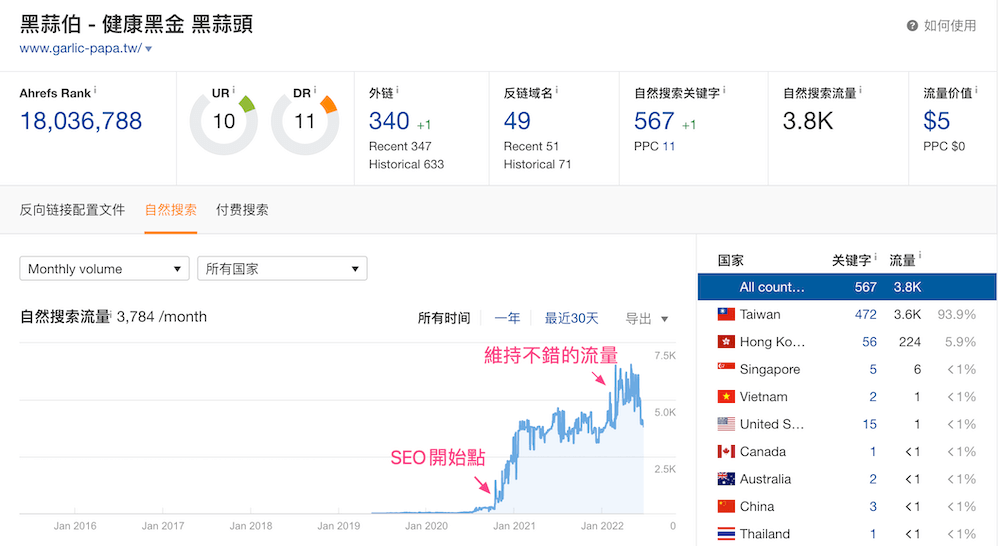Switch to 付费搜索 tab

[x=242, y=210]
